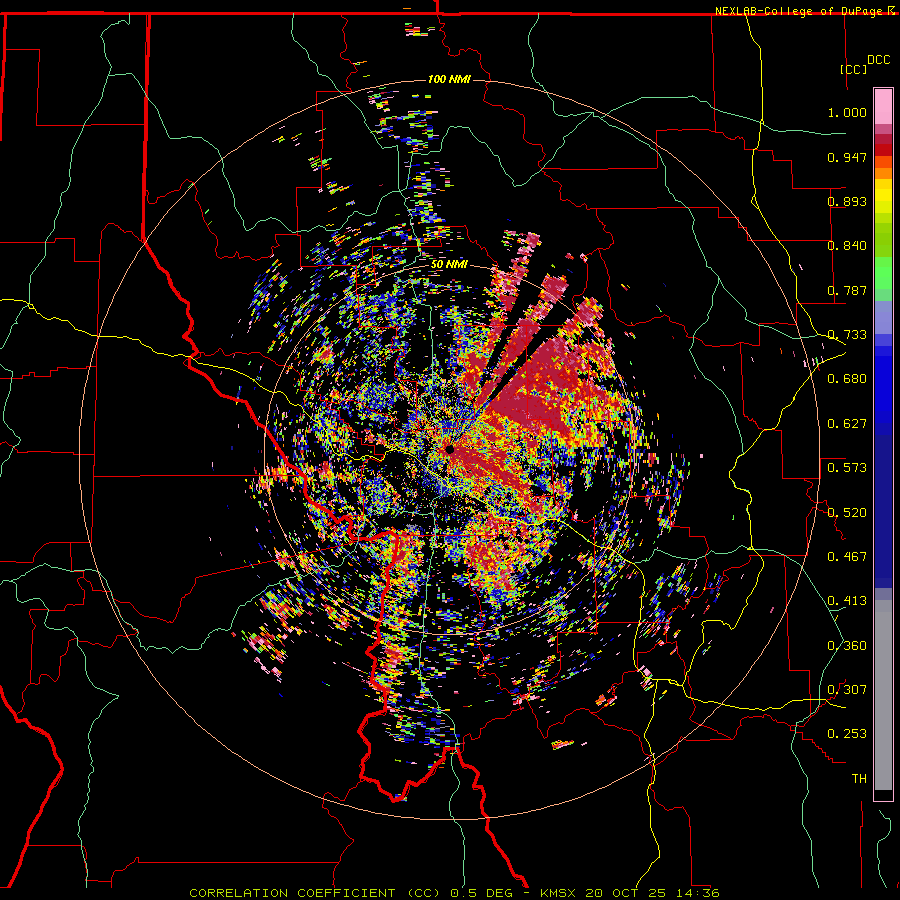The height and width of the screenshot is (900, 900).
Task: Click the 50 NMI range ring label
Action: point(449,265)
